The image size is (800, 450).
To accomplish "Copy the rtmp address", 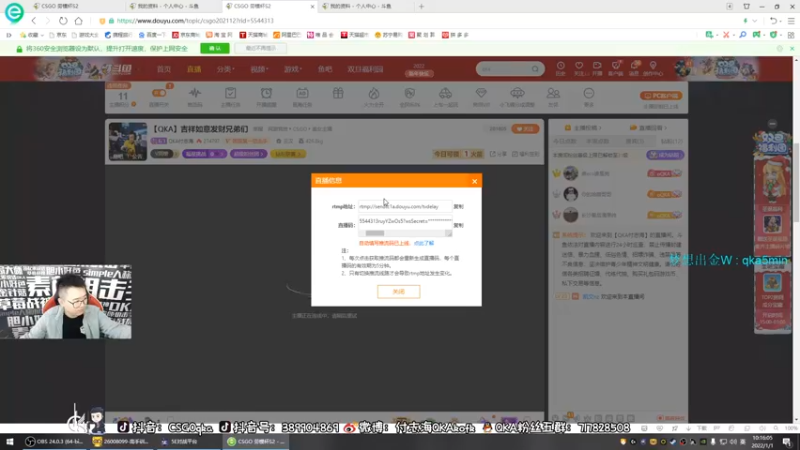I will pyautogui.click(x=459, y=207).
